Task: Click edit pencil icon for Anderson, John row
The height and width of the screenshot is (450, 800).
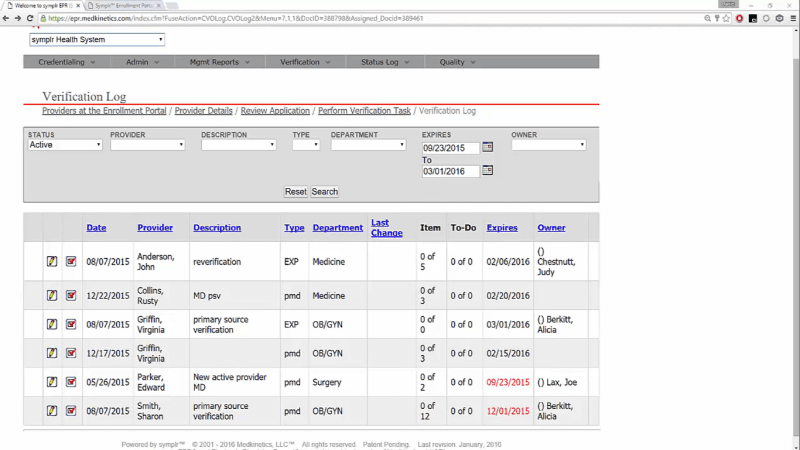Action: pos(52,261)
